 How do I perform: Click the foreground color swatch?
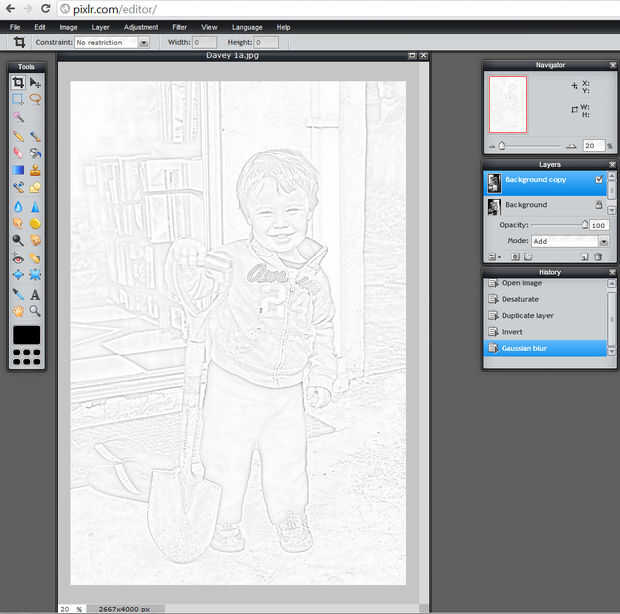pyautogui.click(x=27, y=334)
